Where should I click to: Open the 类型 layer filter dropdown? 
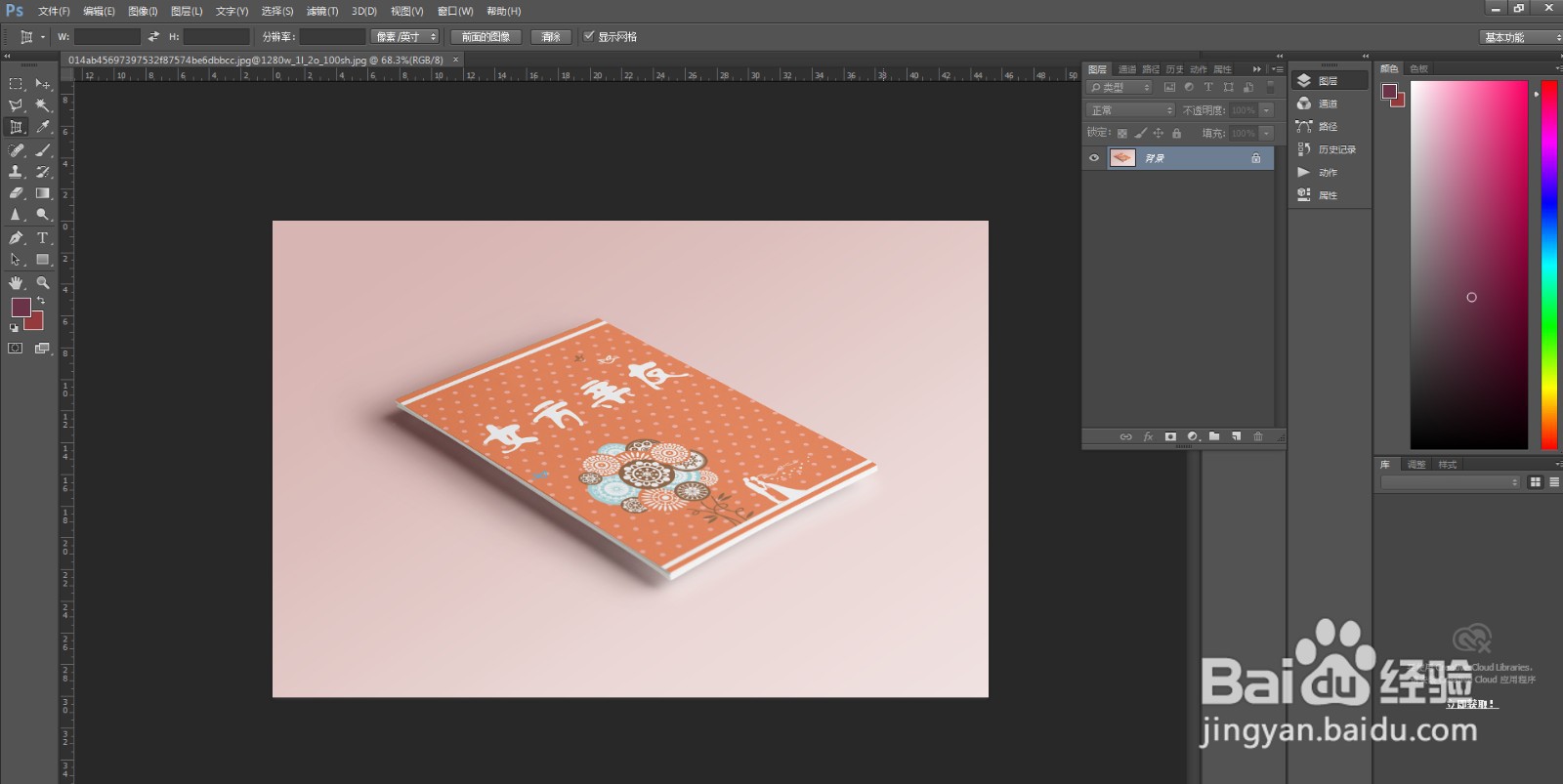1119,87
